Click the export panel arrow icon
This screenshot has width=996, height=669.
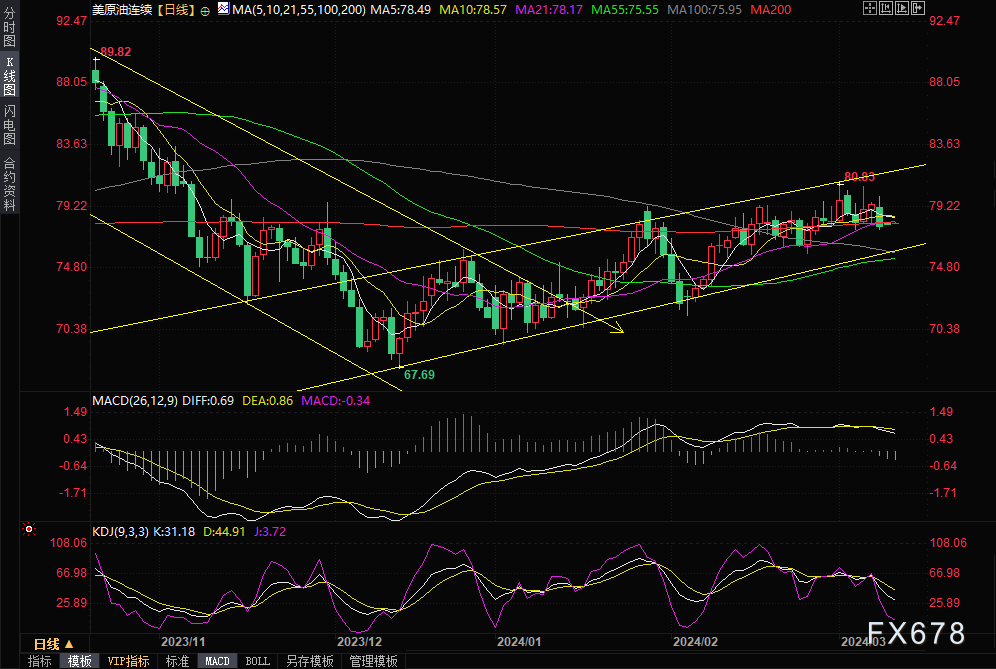tap(918, 8)
